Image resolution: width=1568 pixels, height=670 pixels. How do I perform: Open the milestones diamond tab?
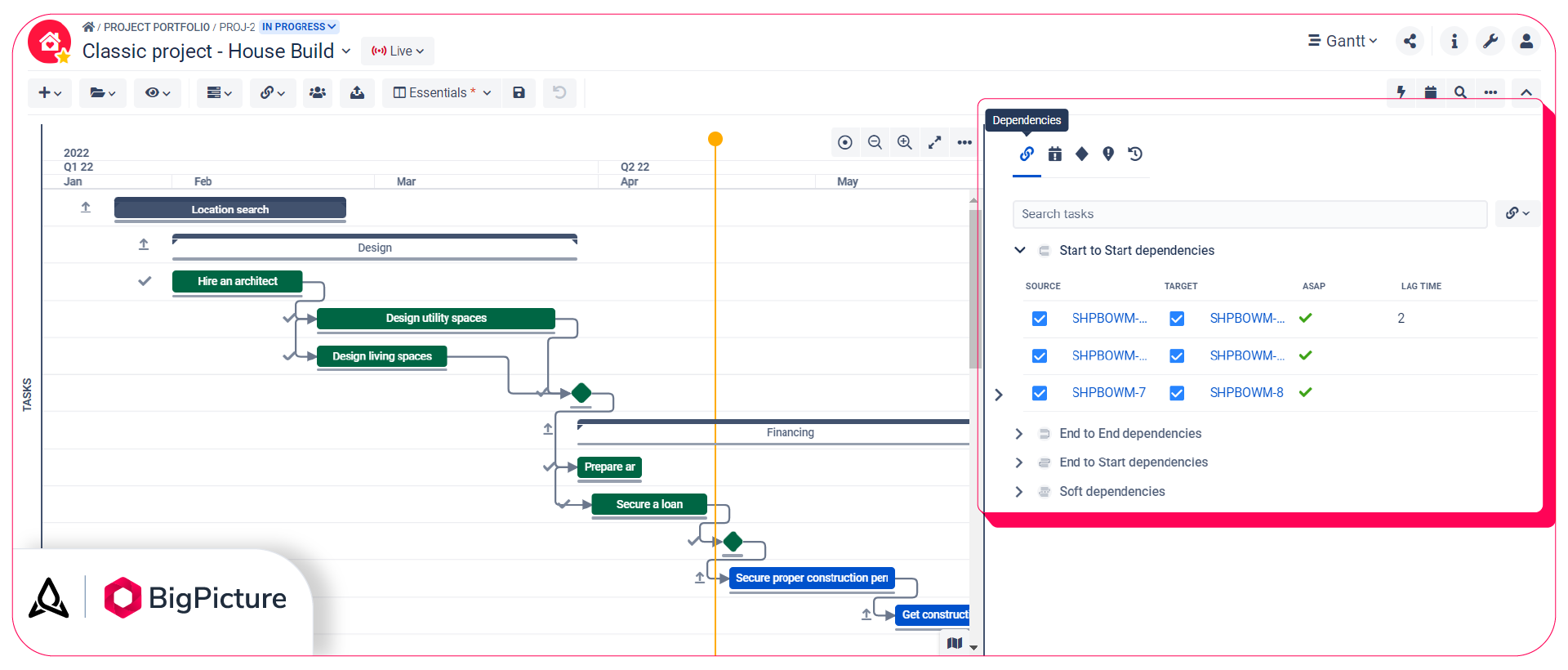click(x=1082, y=154)
